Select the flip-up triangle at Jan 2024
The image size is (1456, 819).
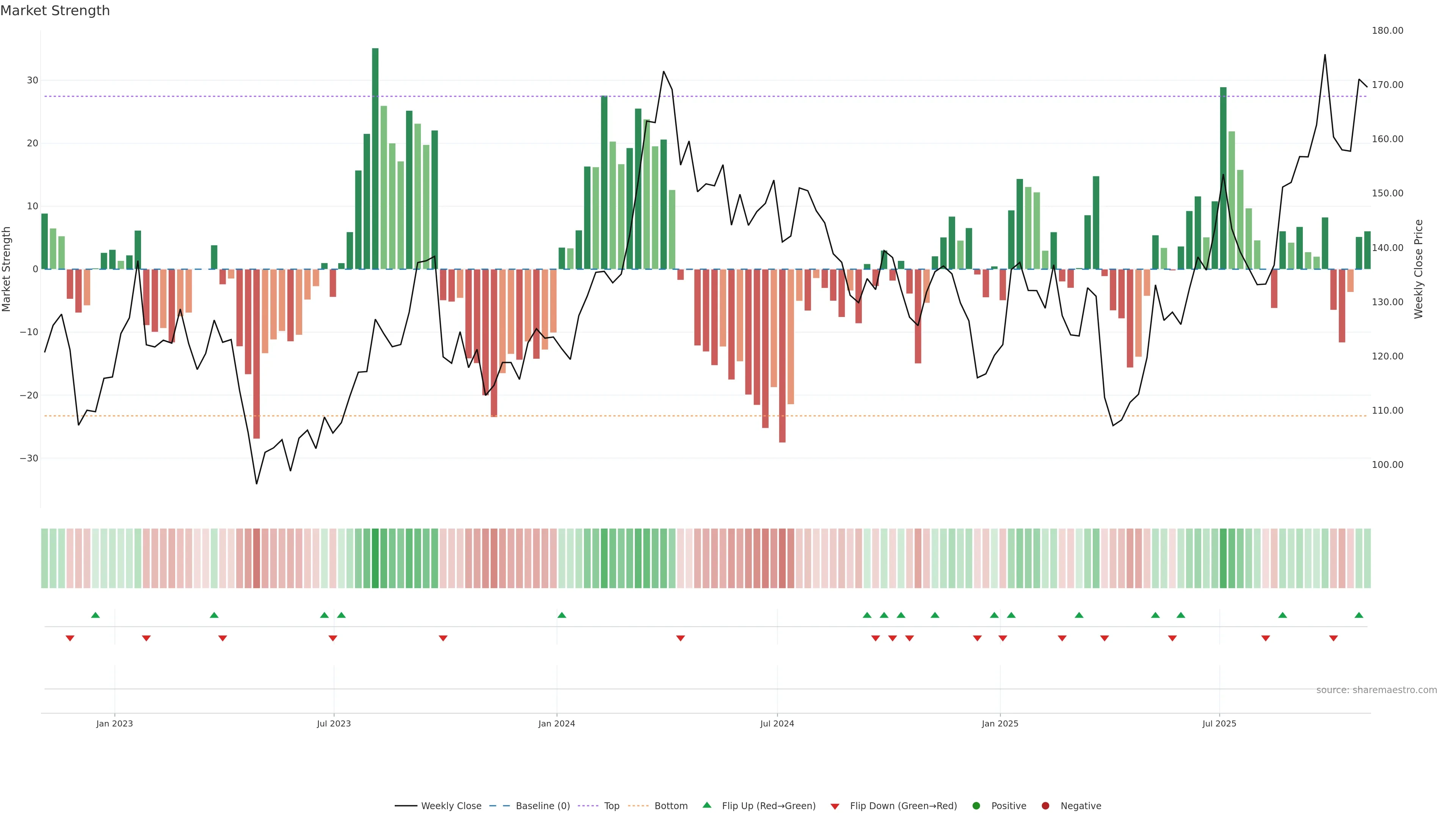point(561,615)
